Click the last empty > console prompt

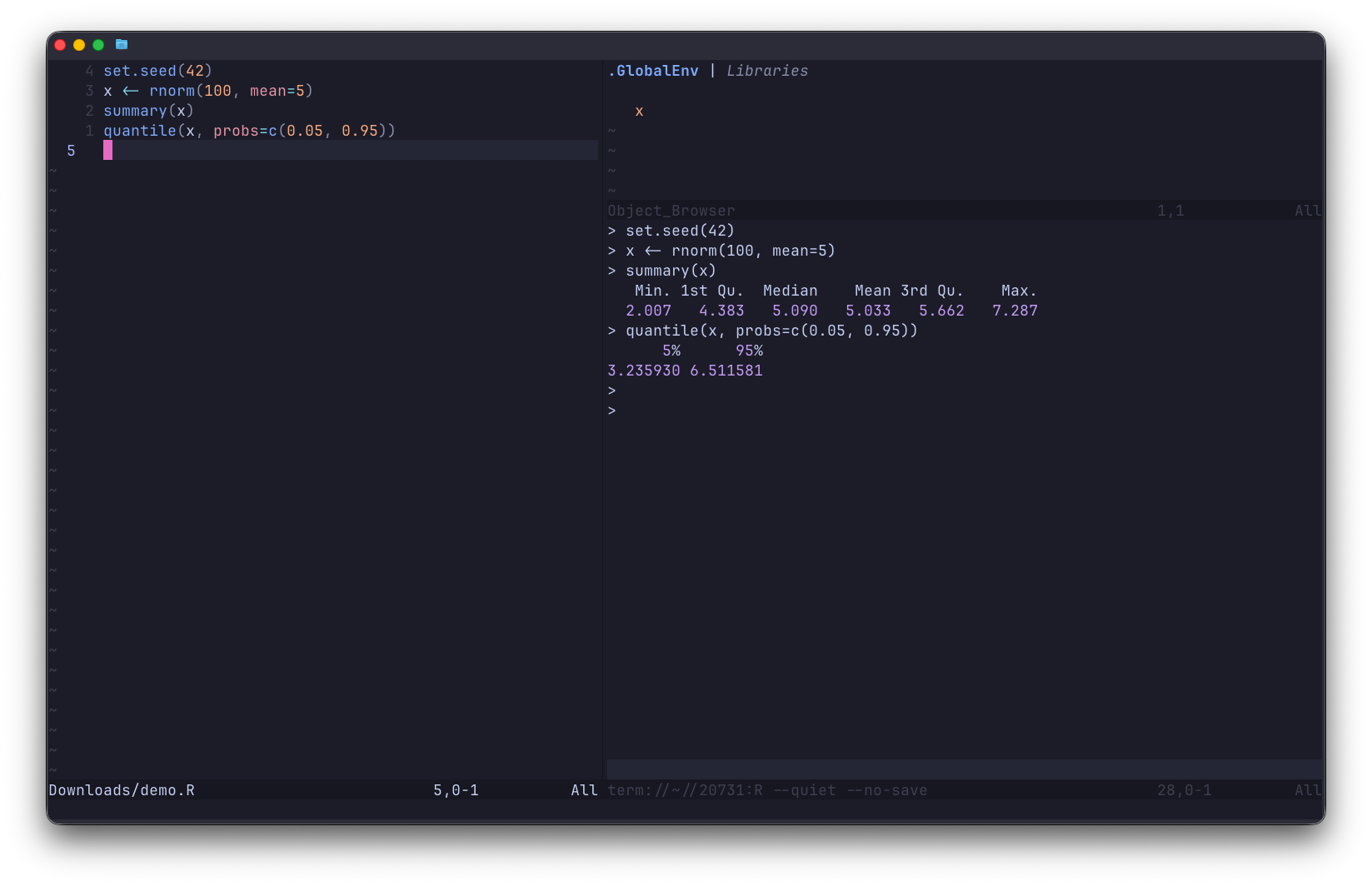[612, 411]
